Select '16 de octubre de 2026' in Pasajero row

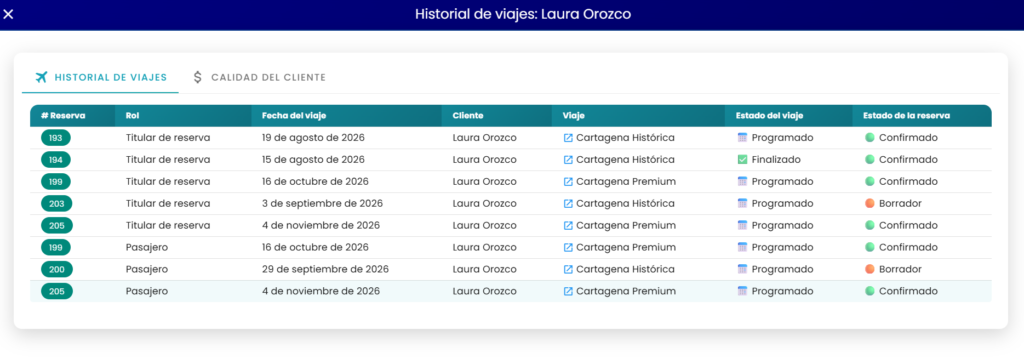[315, 248]
